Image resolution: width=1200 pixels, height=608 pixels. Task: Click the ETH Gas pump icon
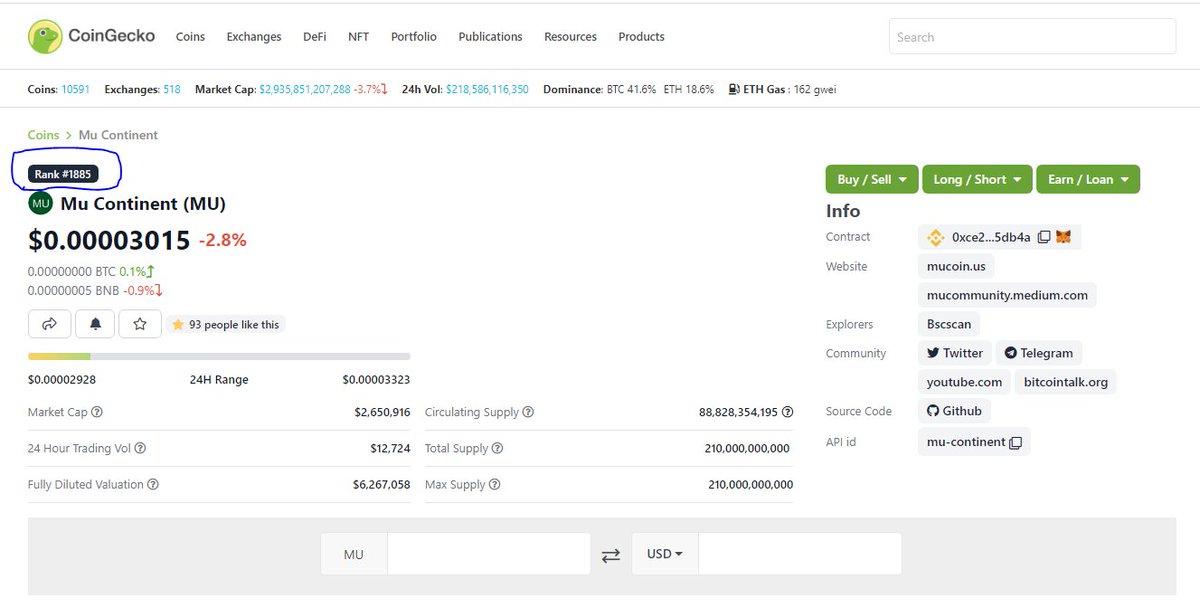[x=734, y=89]
